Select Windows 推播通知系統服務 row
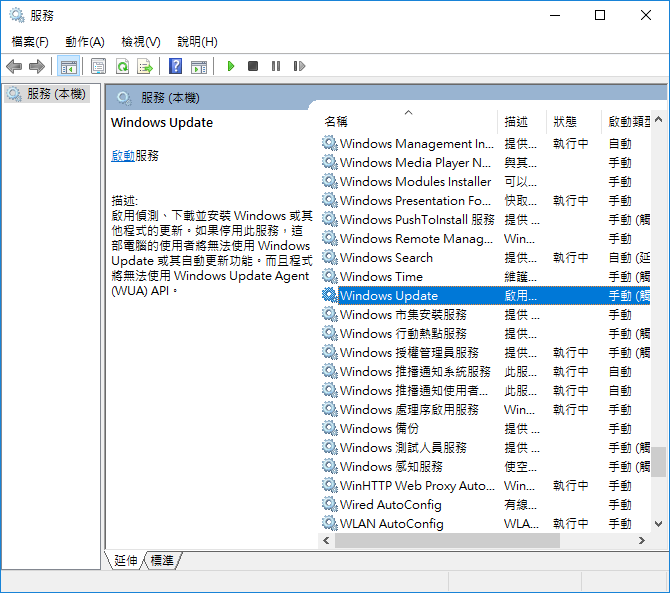 486,372
